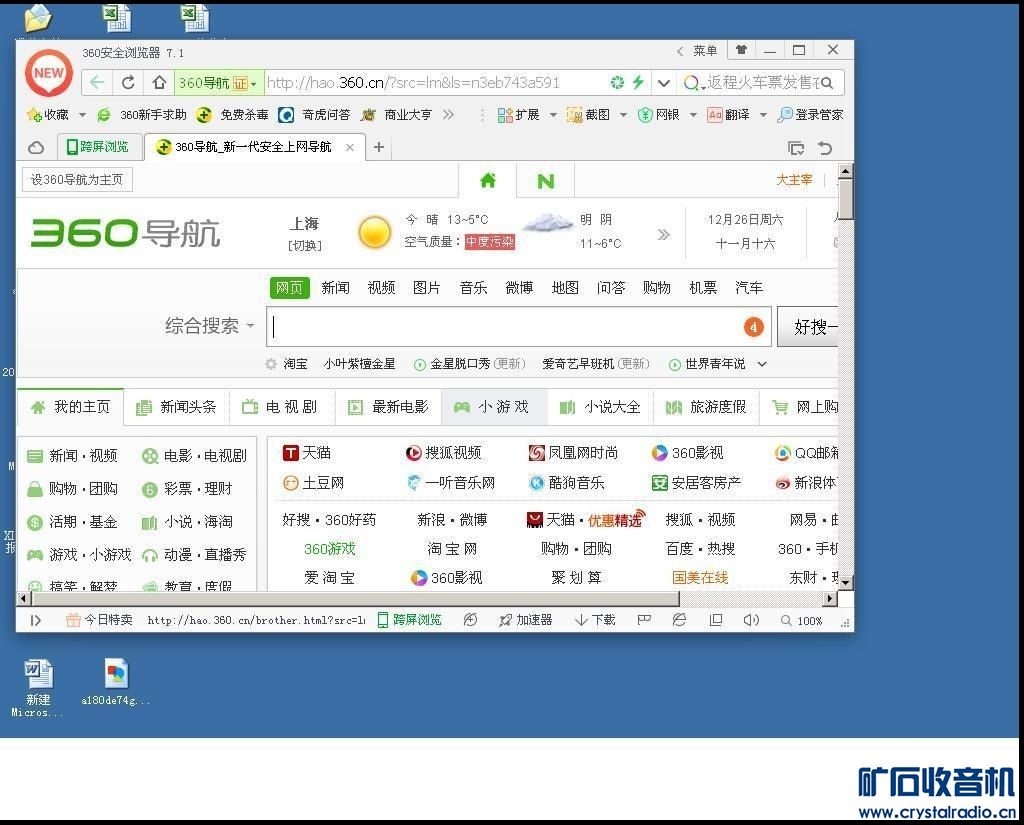This screenshot has width=1024, height=825.
Task: Open the 翻译 translate tool
Action: (728, 115)
